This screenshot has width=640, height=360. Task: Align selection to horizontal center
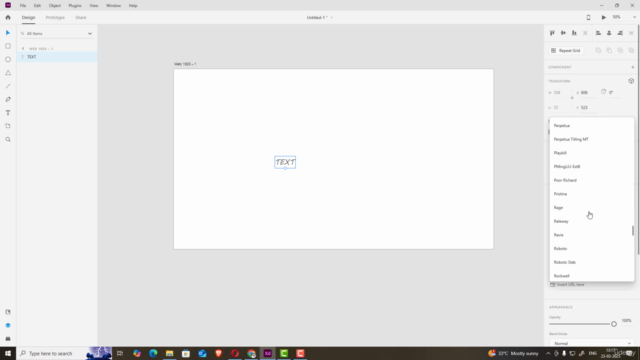tap(609, 33)
